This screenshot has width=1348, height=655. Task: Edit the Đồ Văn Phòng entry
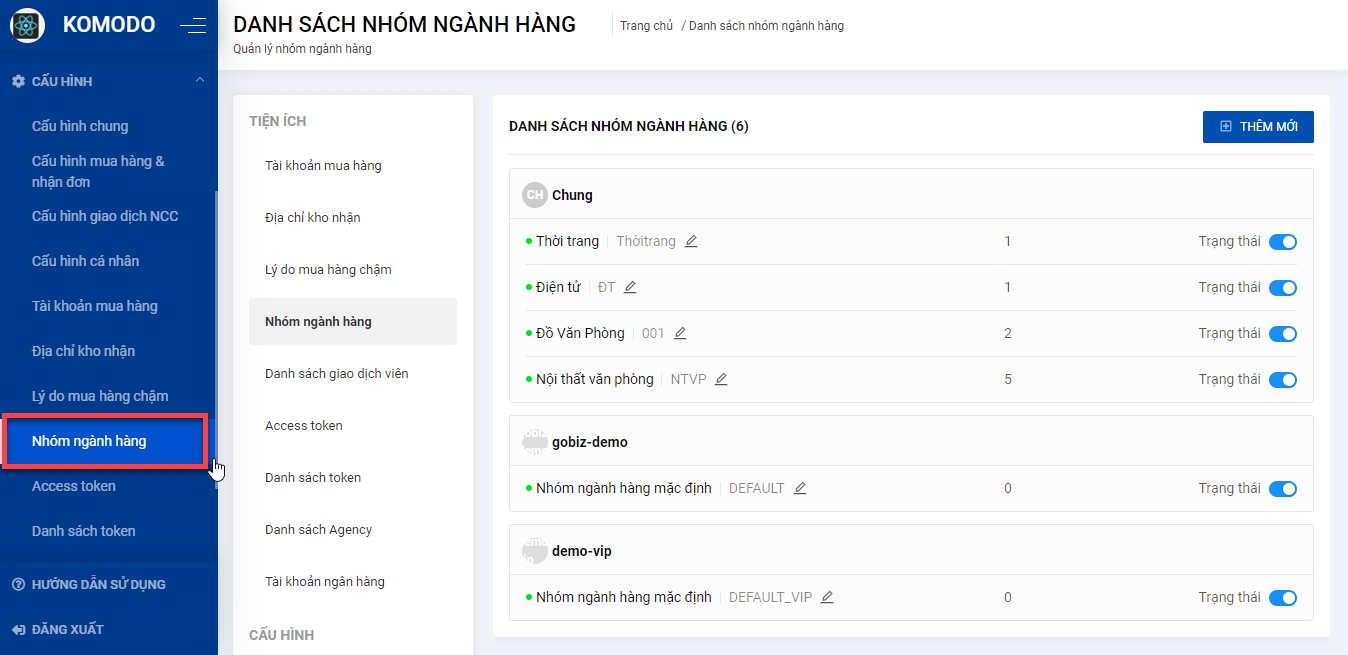point(680,333)
